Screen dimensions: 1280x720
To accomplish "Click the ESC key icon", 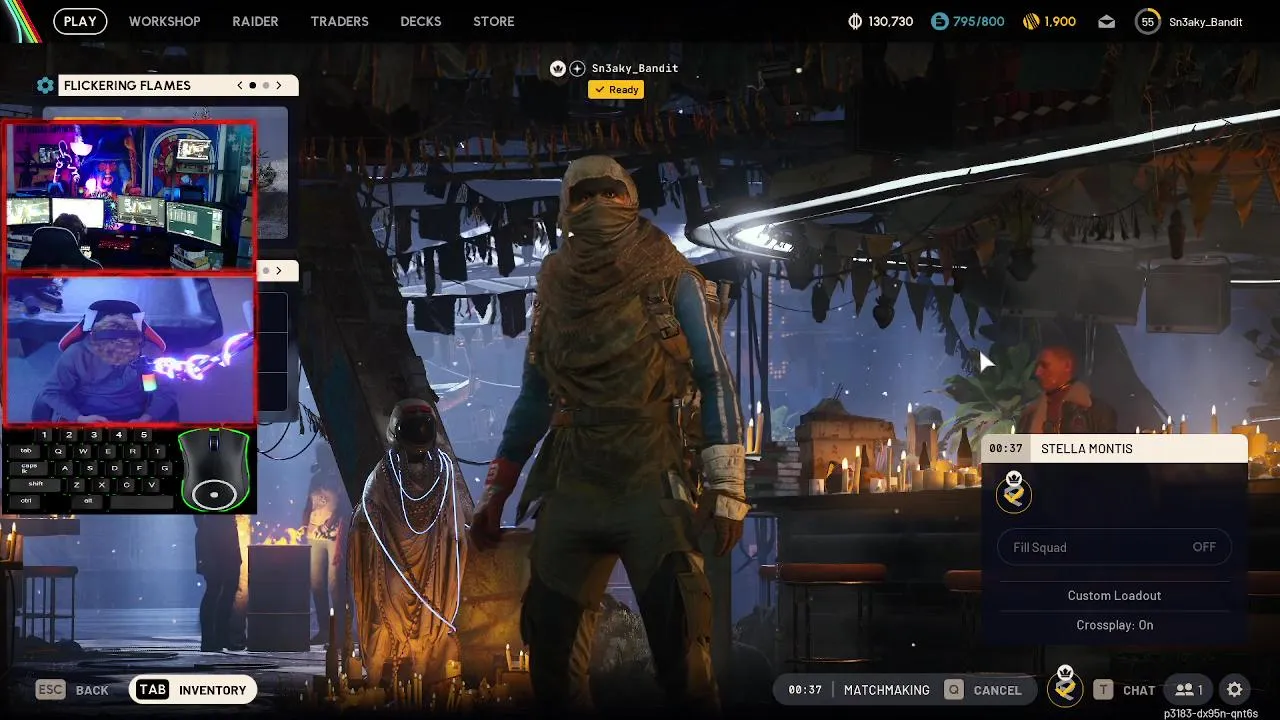I will [51, 689].
